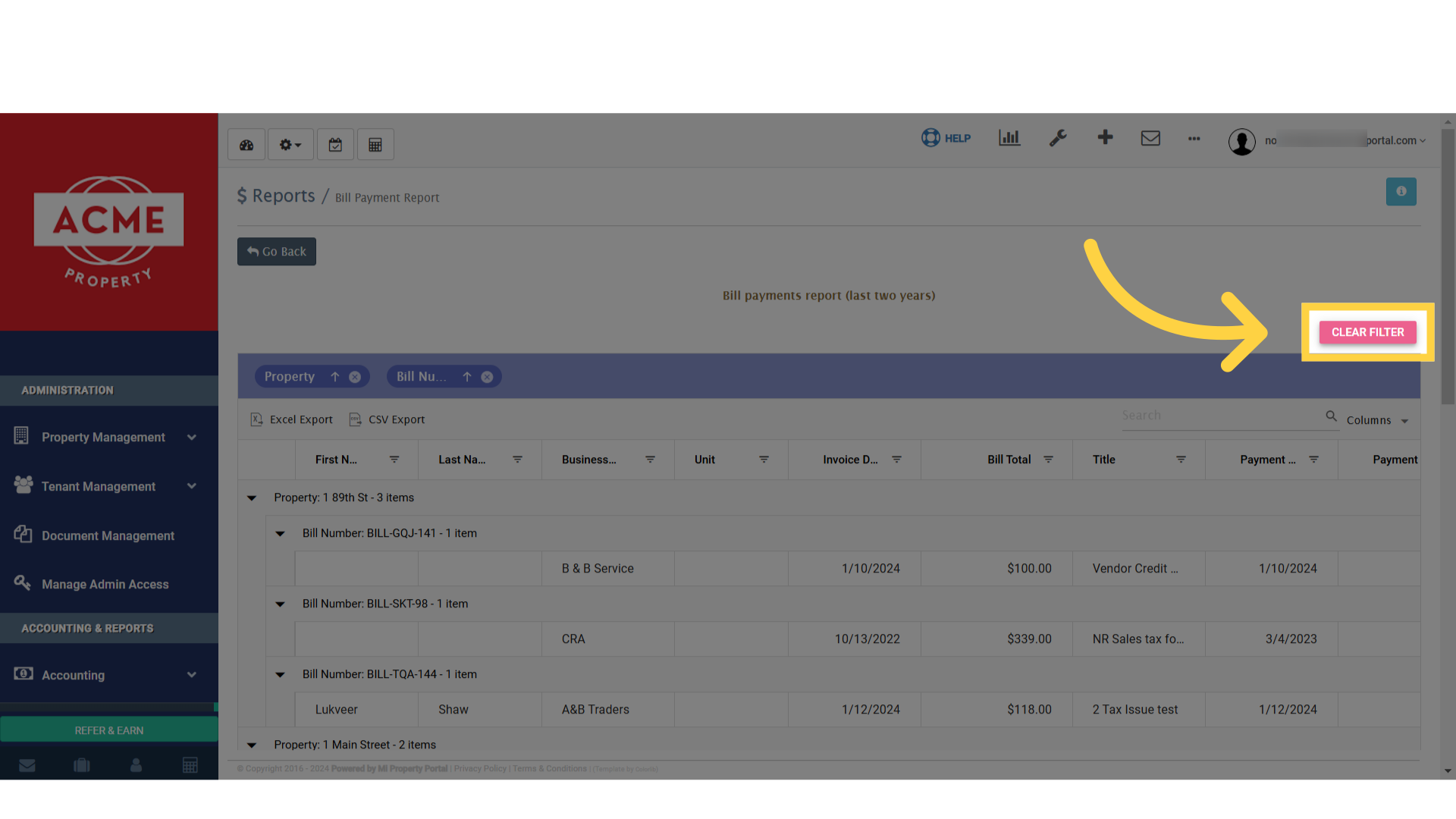Click the plus add icon
The height and width of the screenshot is (819, 1456).
click(1105, 137)
